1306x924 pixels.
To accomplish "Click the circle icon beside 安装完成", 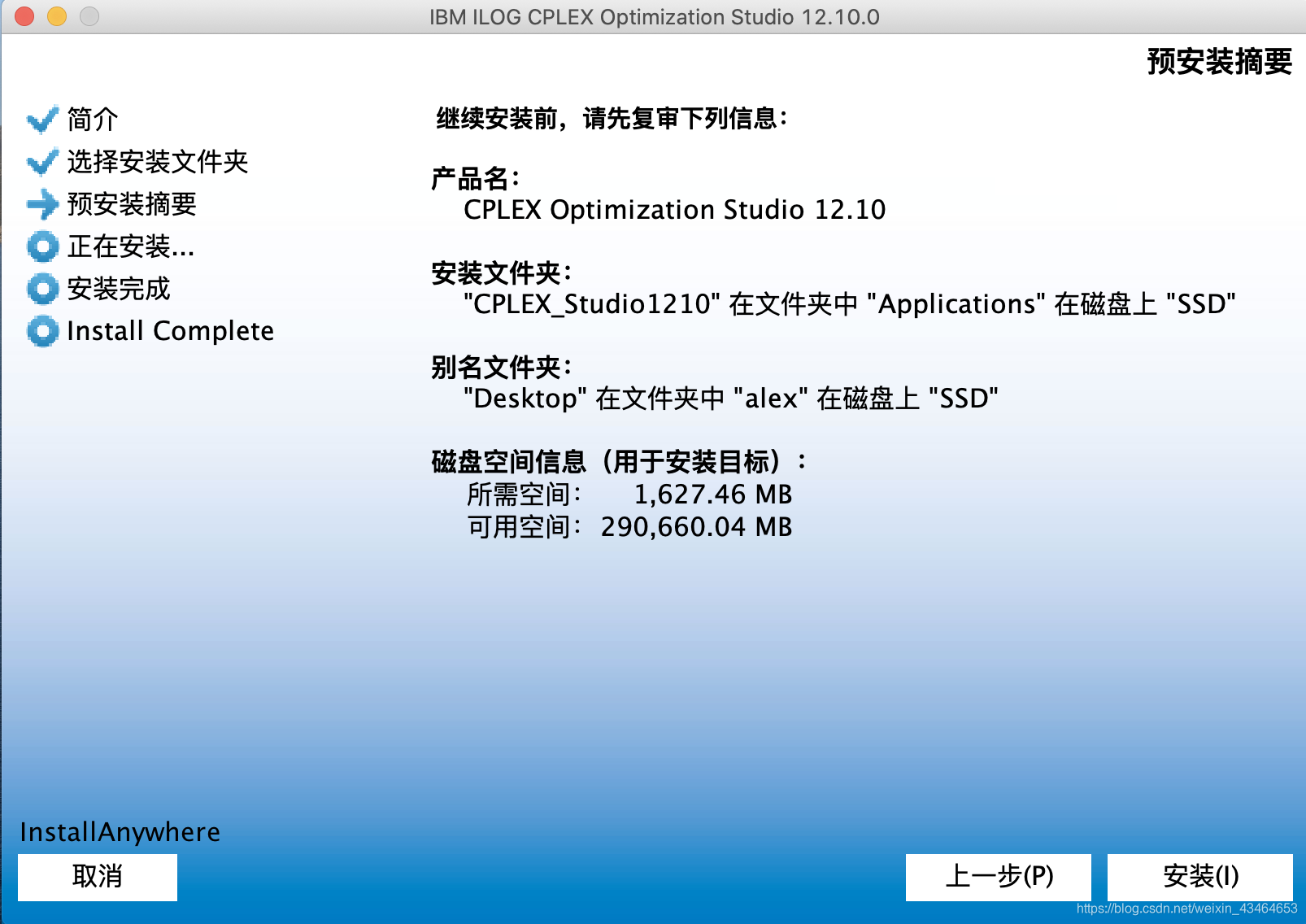I will 42,289.
